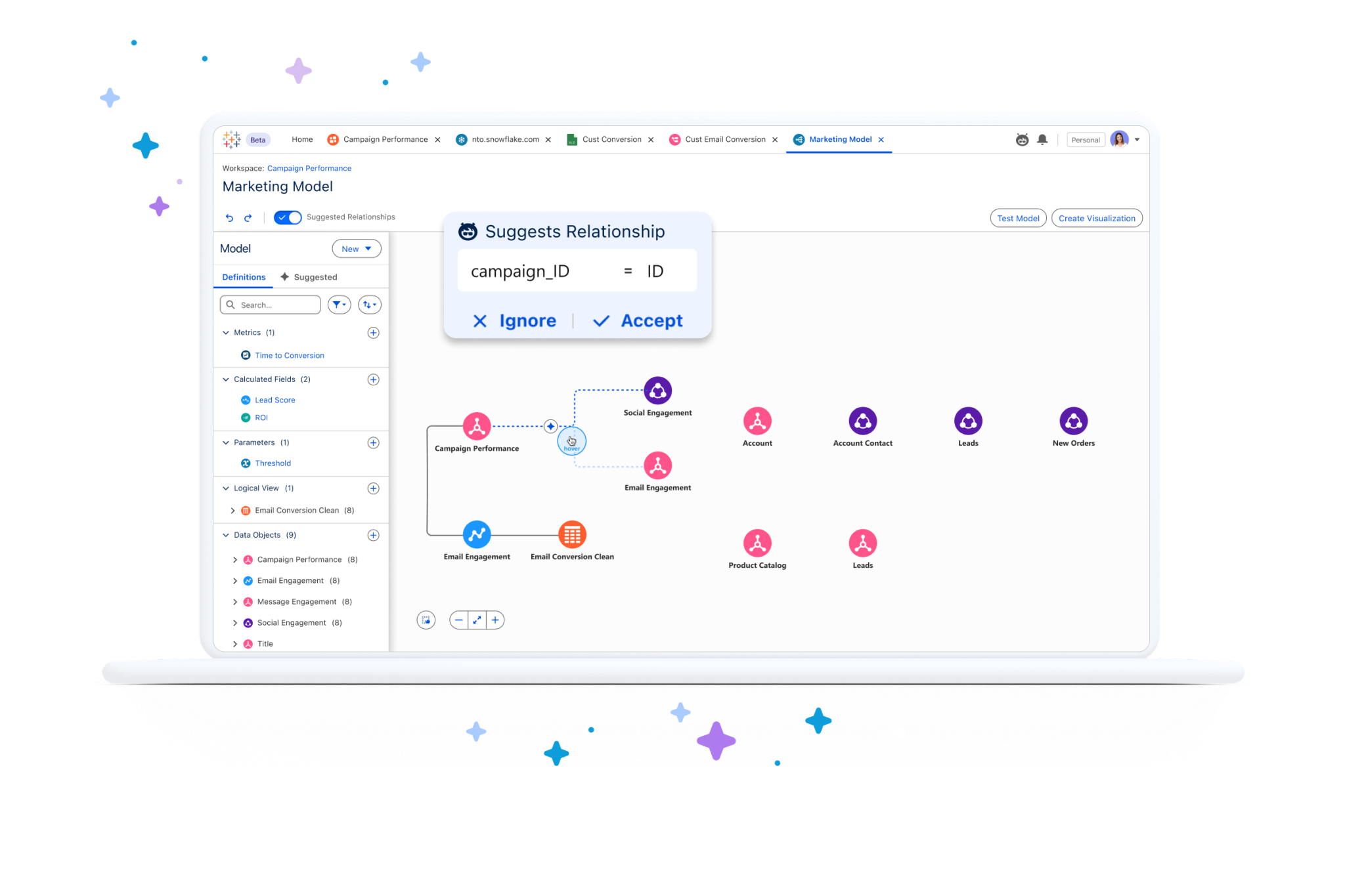Select the Time to Conversion metric icon
Viewport: 1345px width, 896px height.
245,354
